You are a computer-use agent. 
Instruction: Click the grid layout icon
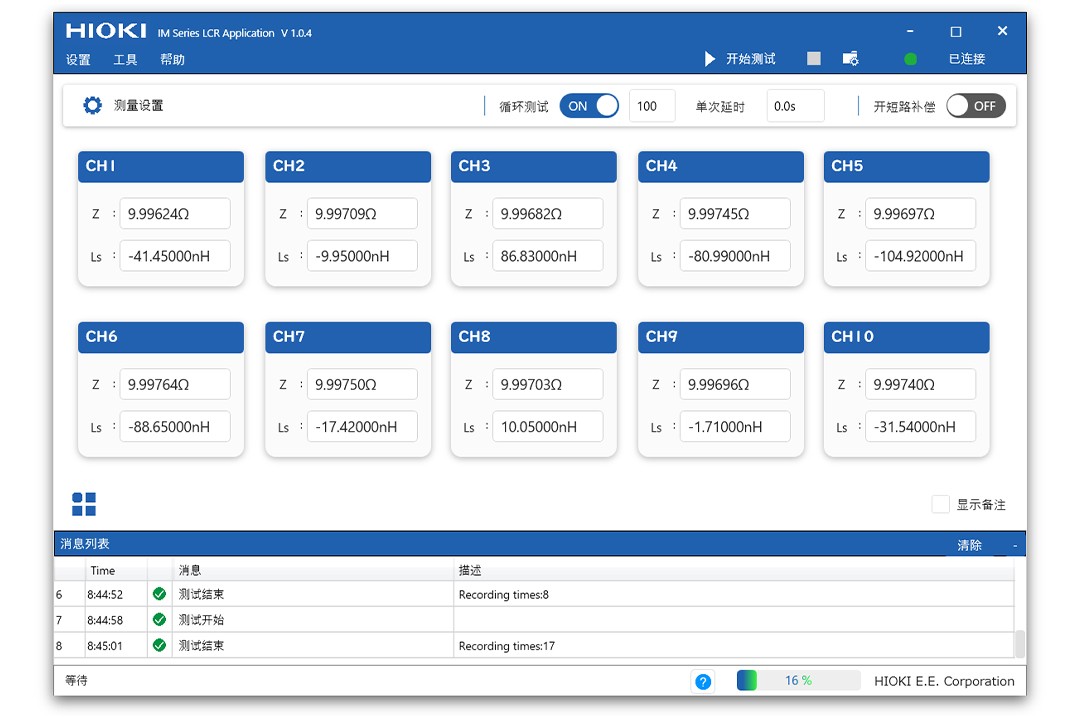coord(84,504)
